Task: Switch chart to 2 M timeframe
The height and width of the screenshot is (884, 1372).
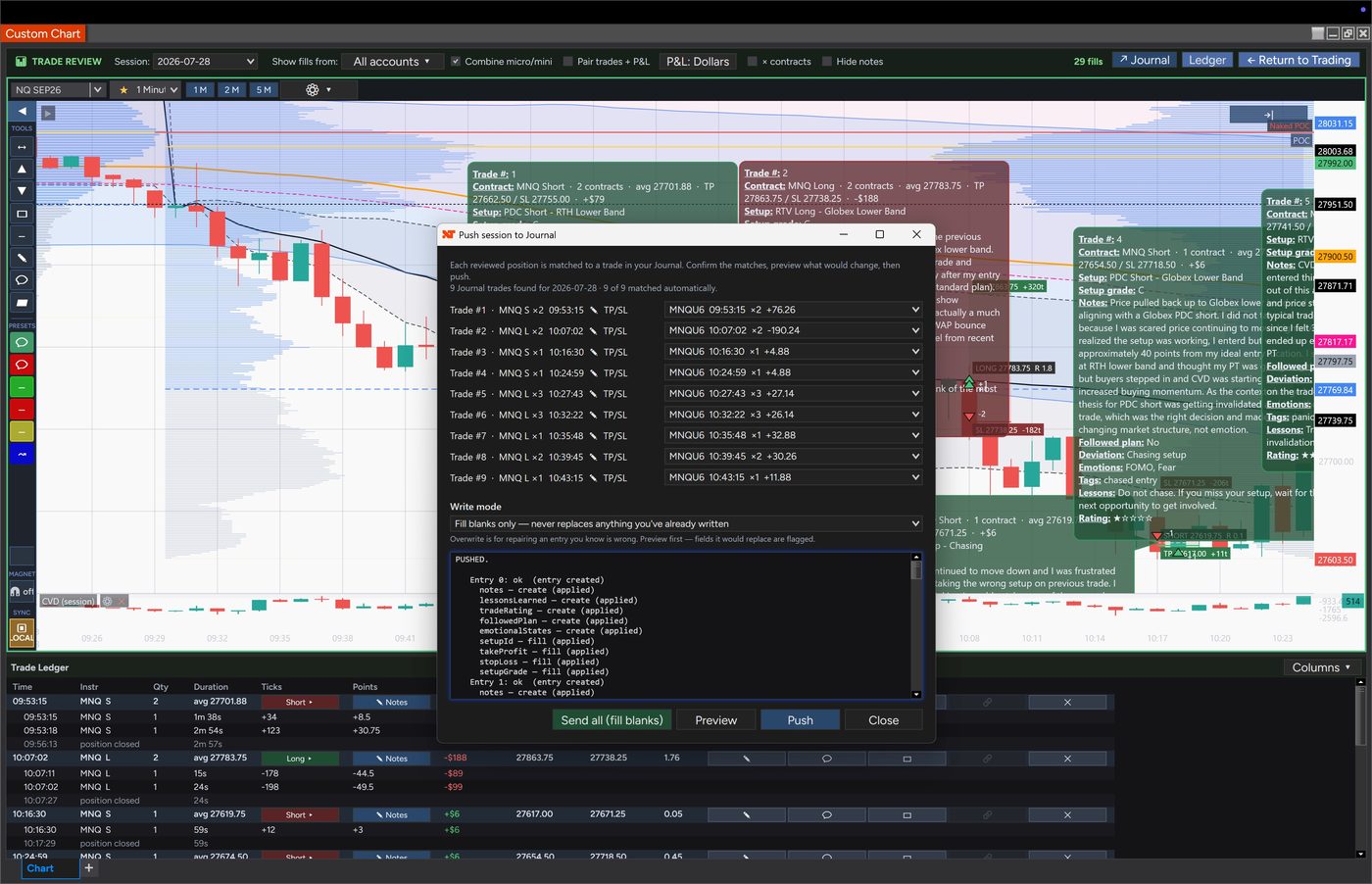Action: point(231,89)
